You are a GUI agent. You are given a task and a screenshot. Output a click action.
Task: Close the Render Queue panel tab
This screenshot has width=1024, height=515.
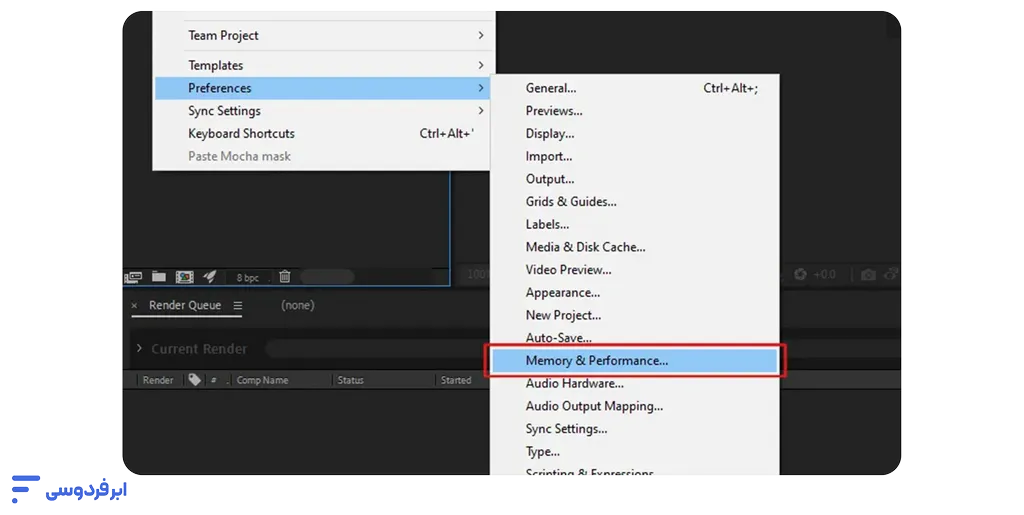(135, 305)
